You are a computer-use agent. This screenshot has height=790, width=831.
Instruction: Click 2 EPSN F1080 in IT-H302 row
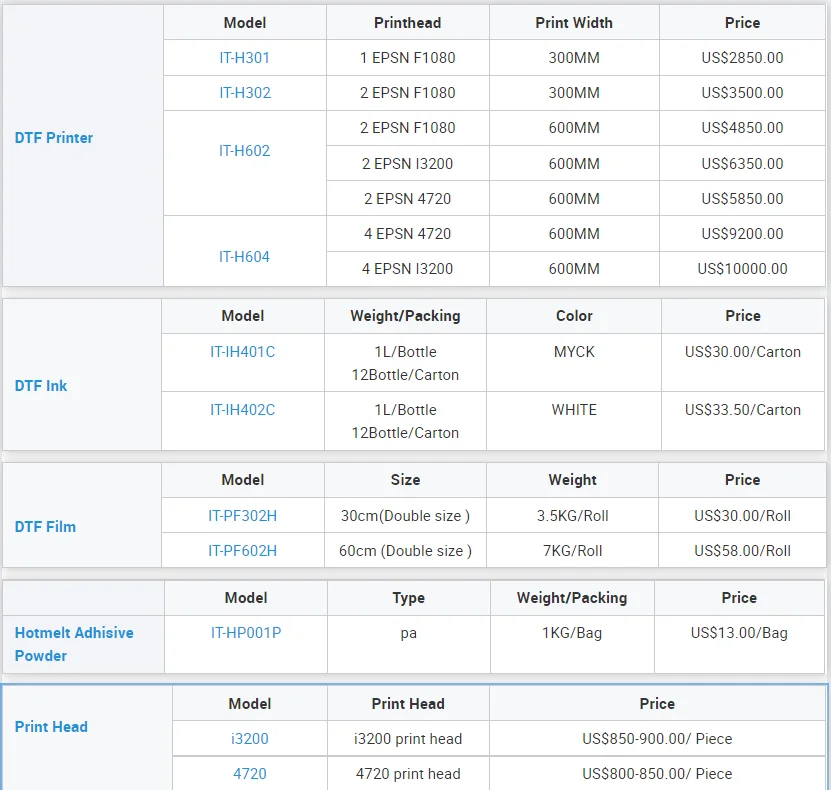tap(408, 93)
